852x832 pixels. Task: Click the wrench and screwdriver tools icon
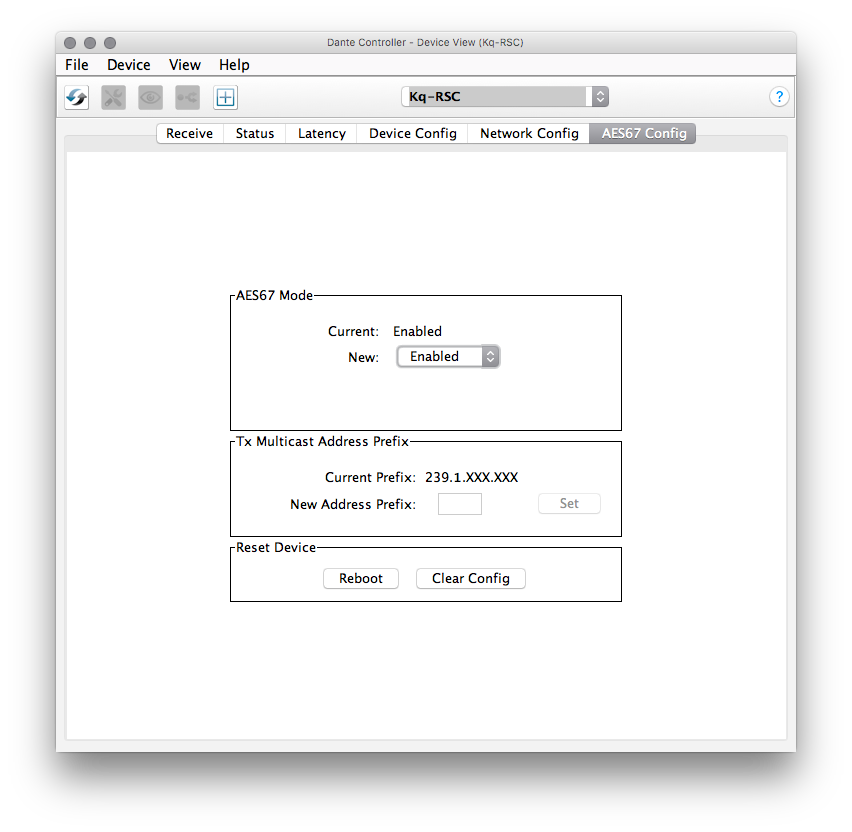tap(114, 98)
